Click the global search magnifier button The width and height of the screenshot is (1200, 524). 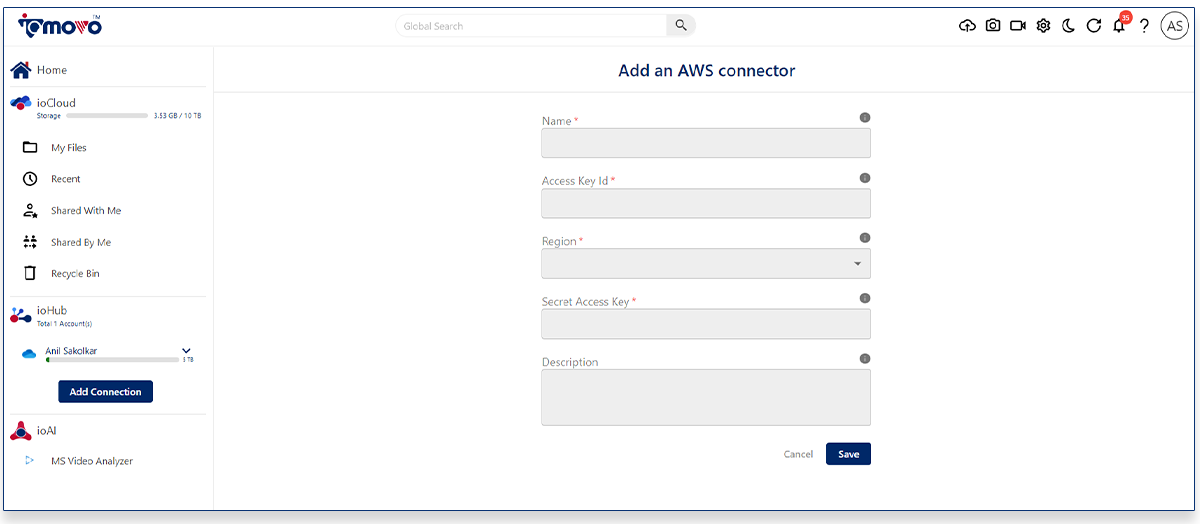[681, 26]
